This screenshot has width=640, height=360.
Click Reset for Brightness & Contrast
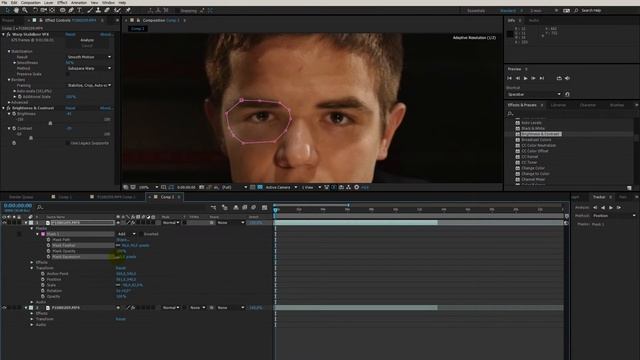[70, 108]
